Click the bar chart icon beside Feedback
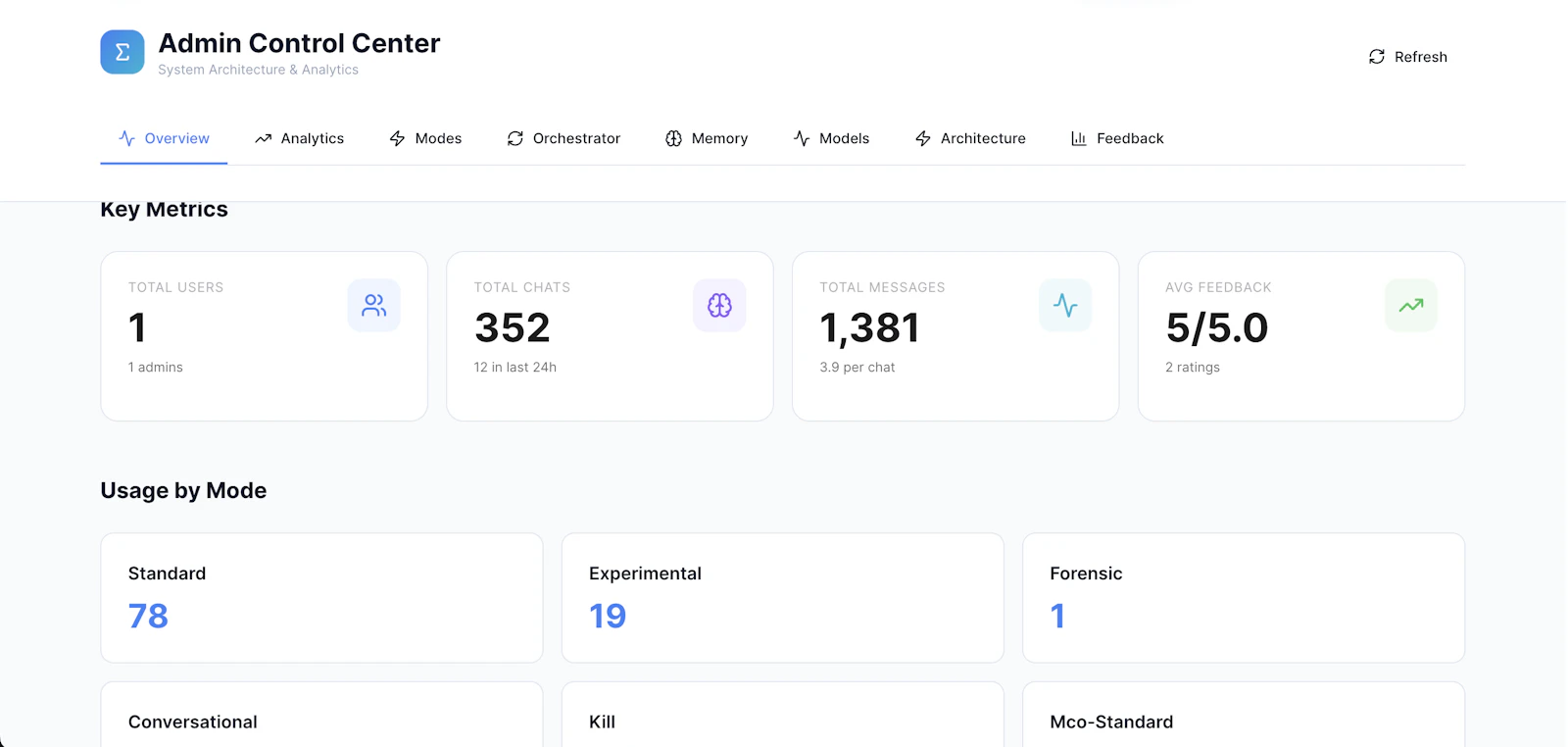 1079,138
